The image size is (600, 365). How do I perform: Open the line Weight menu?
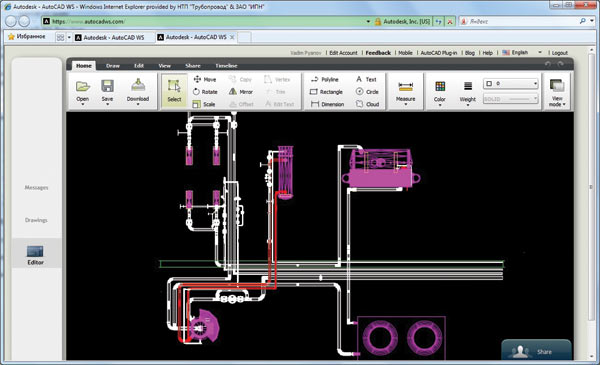[x=468, y=93]
